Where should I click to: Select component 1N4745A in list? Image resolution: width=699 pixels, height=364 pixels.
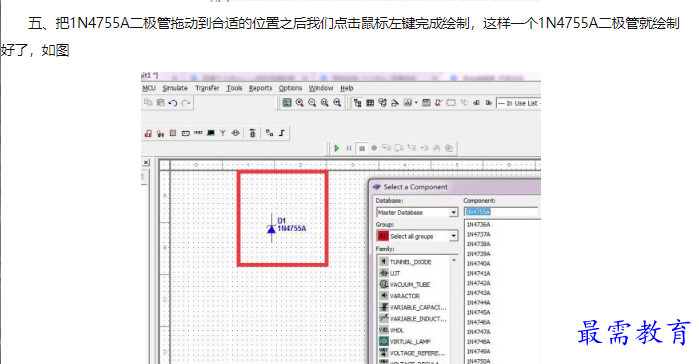point(478,313)
